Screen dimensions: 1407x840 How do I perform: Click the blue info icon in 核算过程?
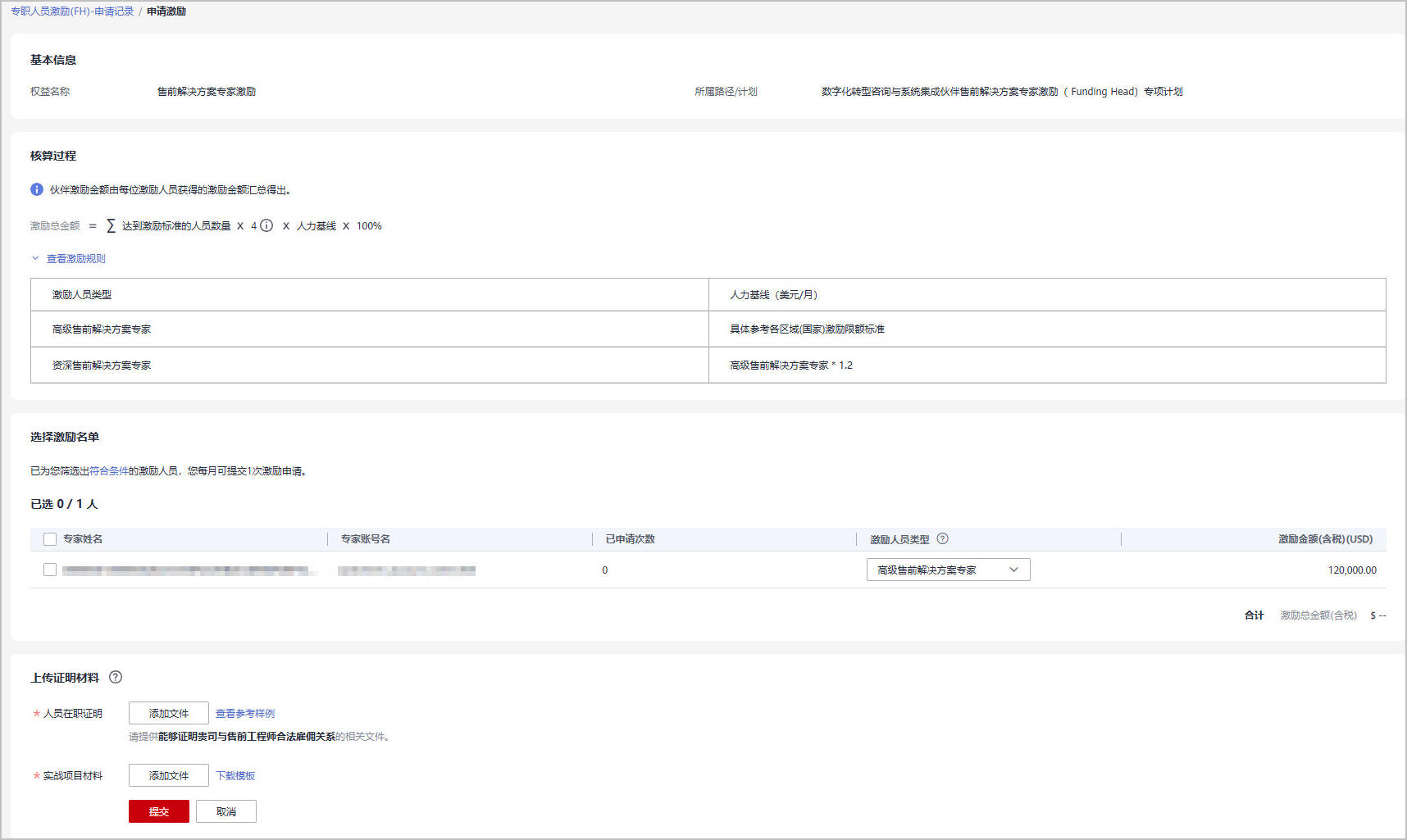(x=37, y=189)
